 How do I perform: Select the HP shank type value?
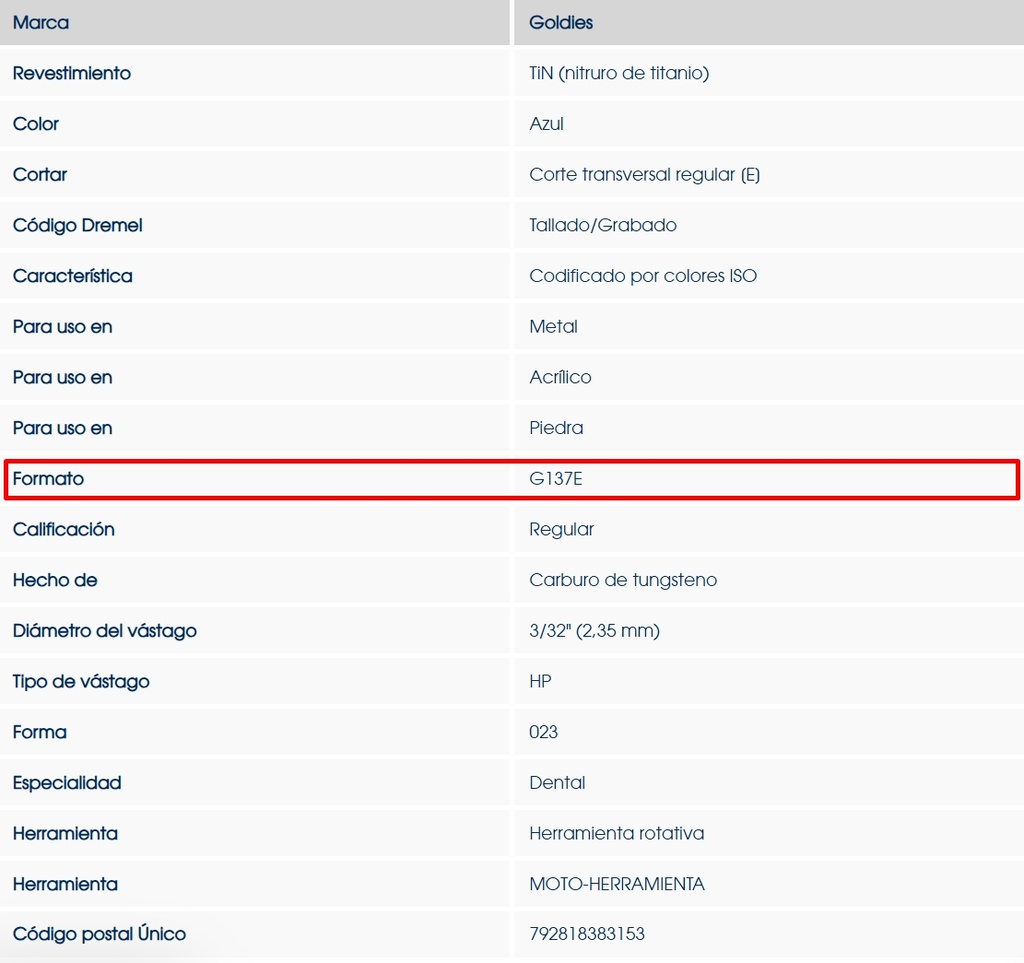[540, 681]
